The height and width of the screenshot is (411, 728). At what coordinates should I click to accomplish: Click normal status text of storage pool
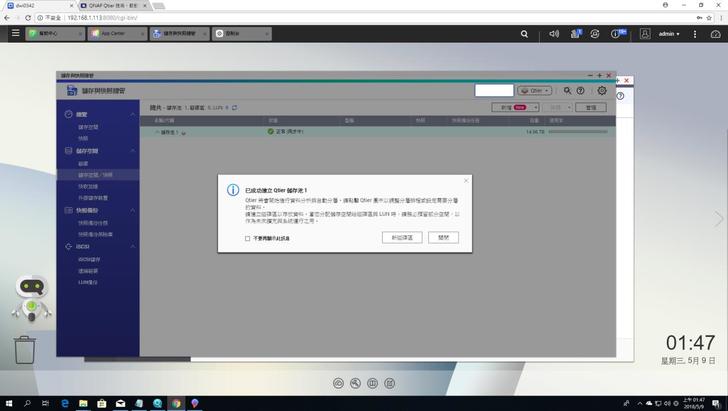(289, 132)
